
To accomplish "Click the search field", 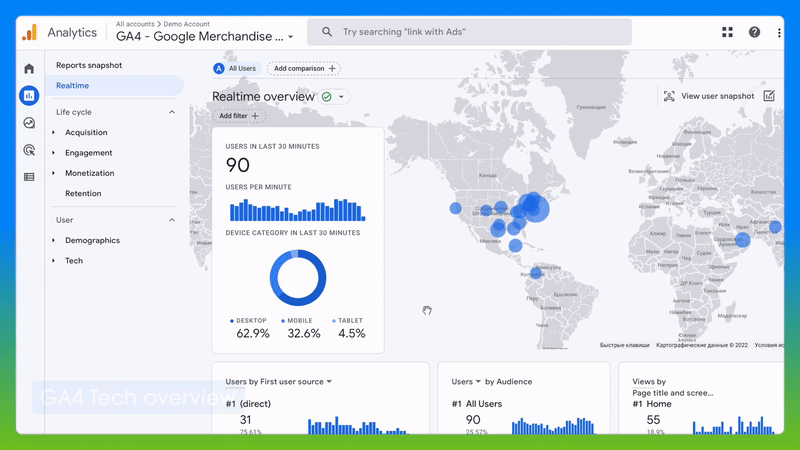I will click(469, 32).
